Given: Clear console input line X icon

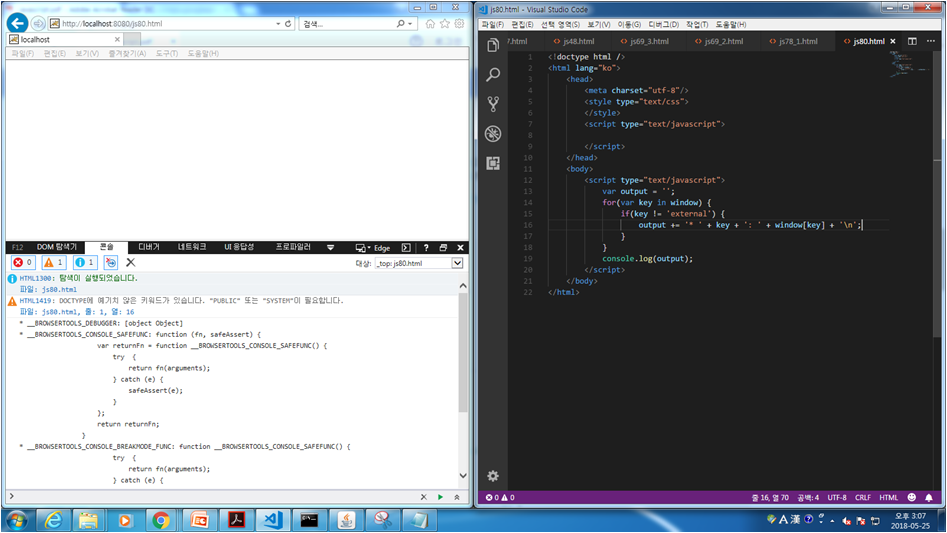Looking at the screenshot, I should click(x=423, y=497).
